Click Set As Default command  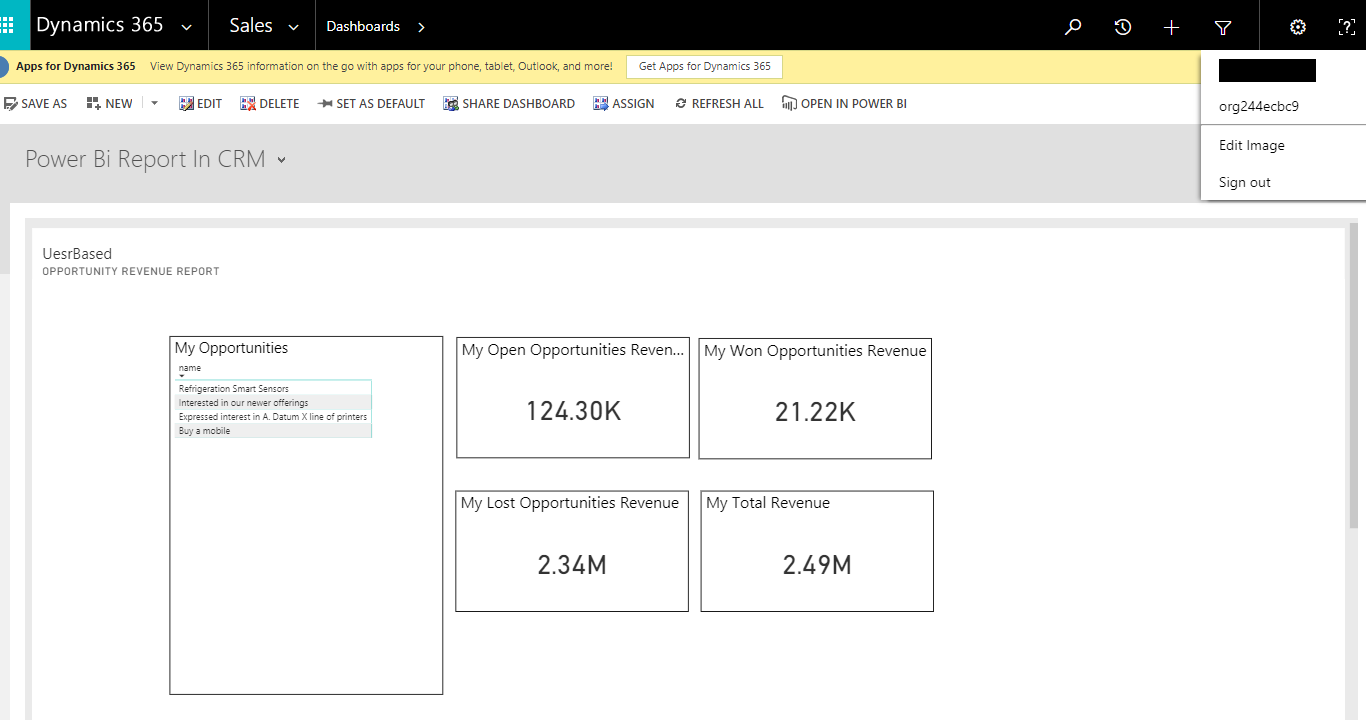(x=371, y=103)
